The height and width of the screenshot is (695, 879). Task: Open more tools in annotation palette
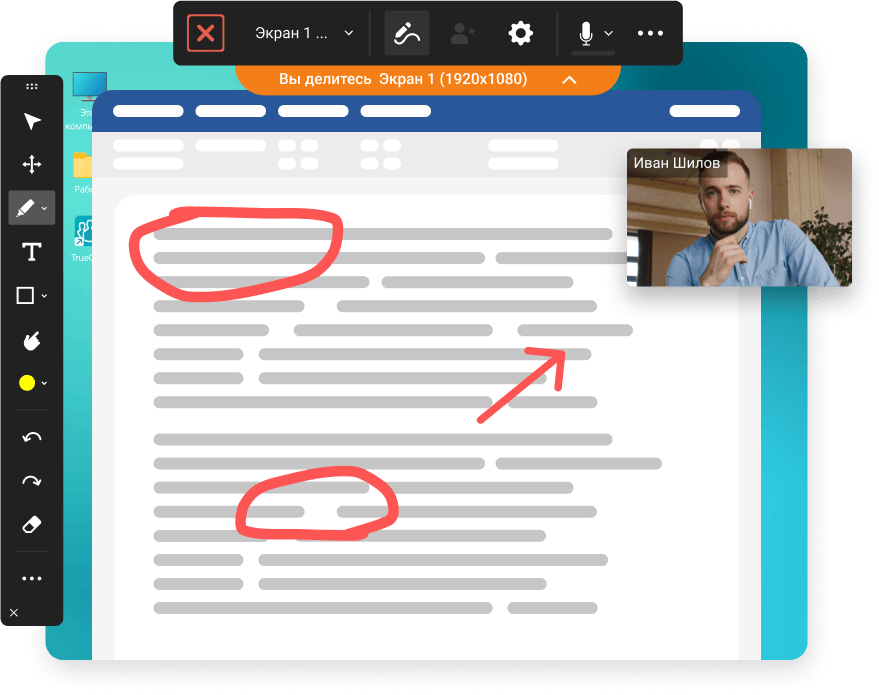click(x=32, y=578)
